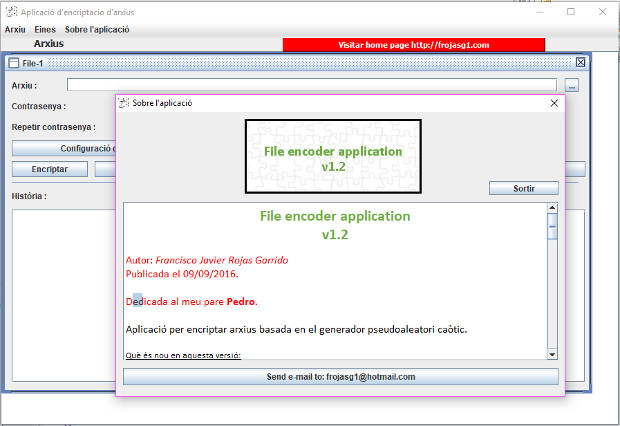620x426 pixels.
Task: Click the Sortir button
Action: [524, 188]
